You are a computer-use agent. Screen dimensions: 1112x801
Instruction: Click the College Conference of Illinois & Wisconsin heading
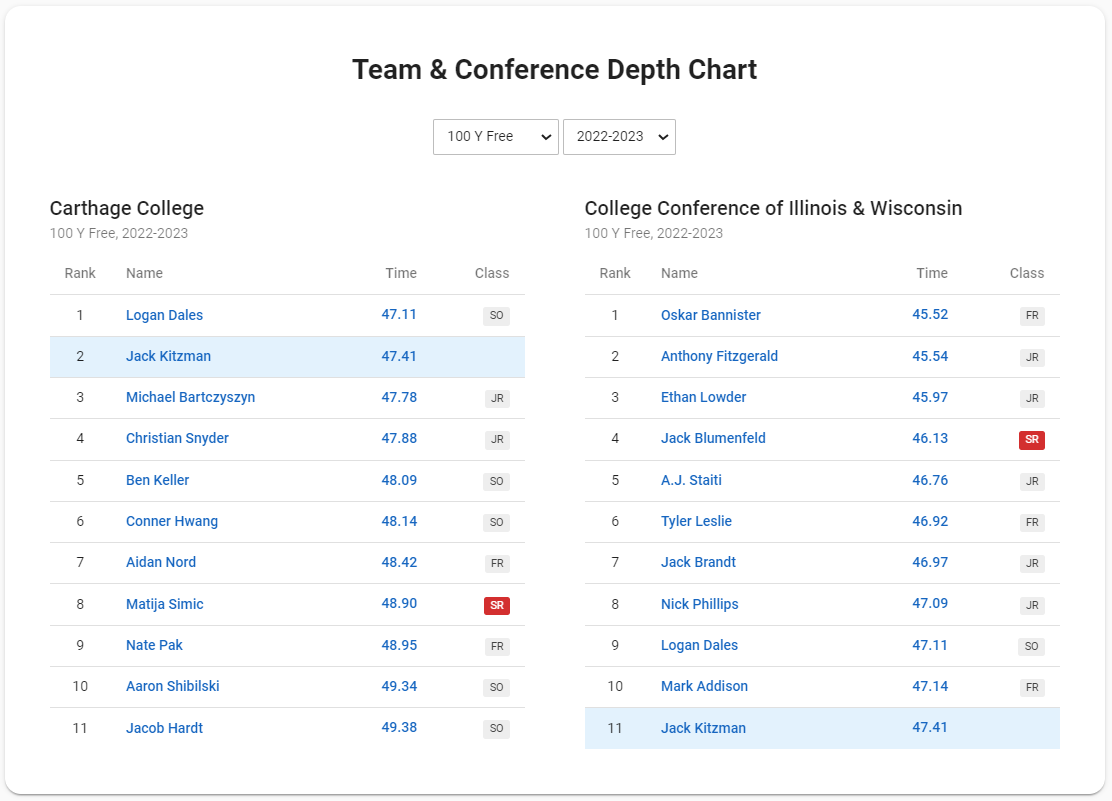pos(773,209)
